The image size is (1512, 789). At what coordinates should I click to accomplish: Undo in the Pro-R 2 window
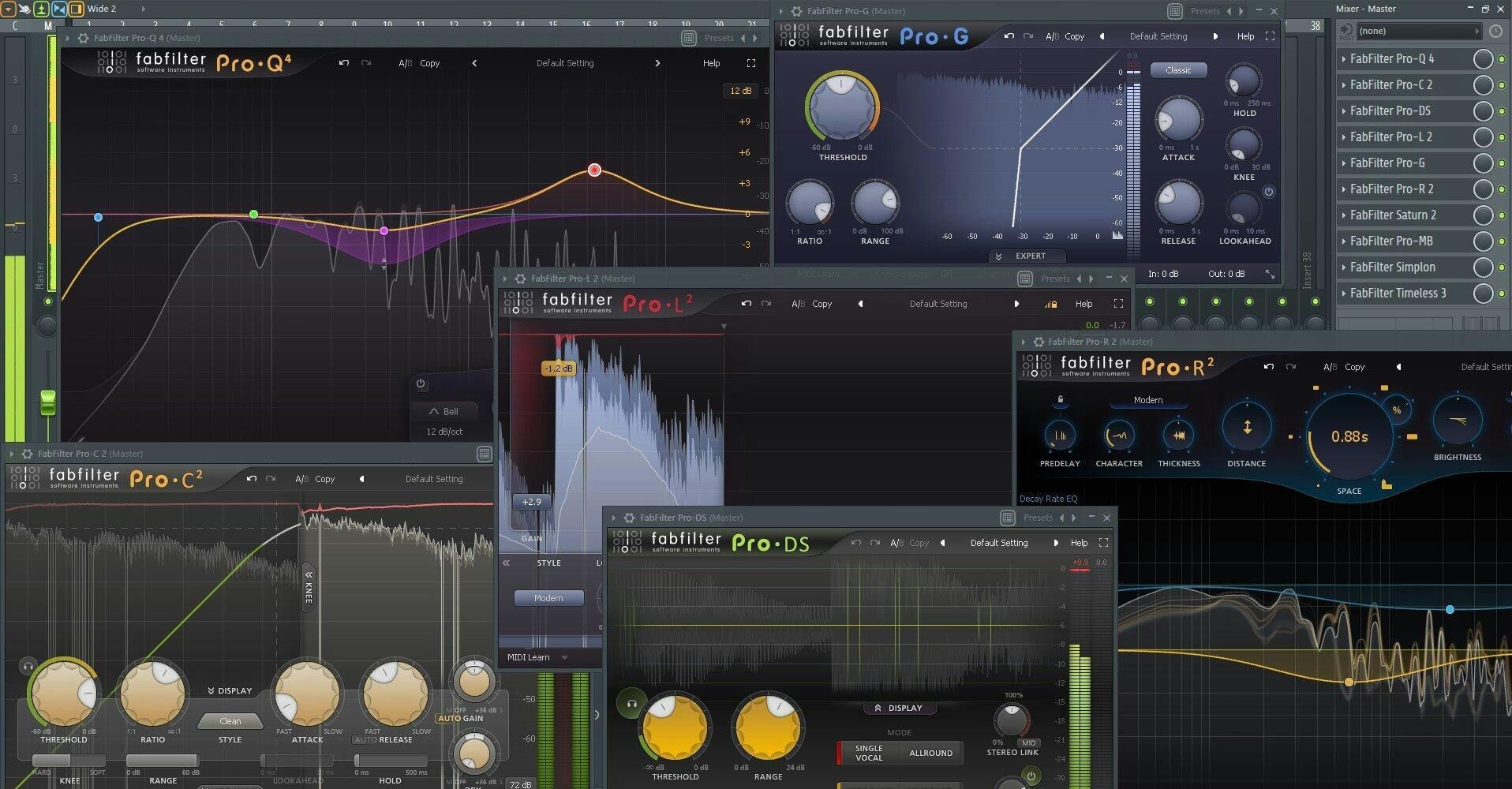[1268, 367]
